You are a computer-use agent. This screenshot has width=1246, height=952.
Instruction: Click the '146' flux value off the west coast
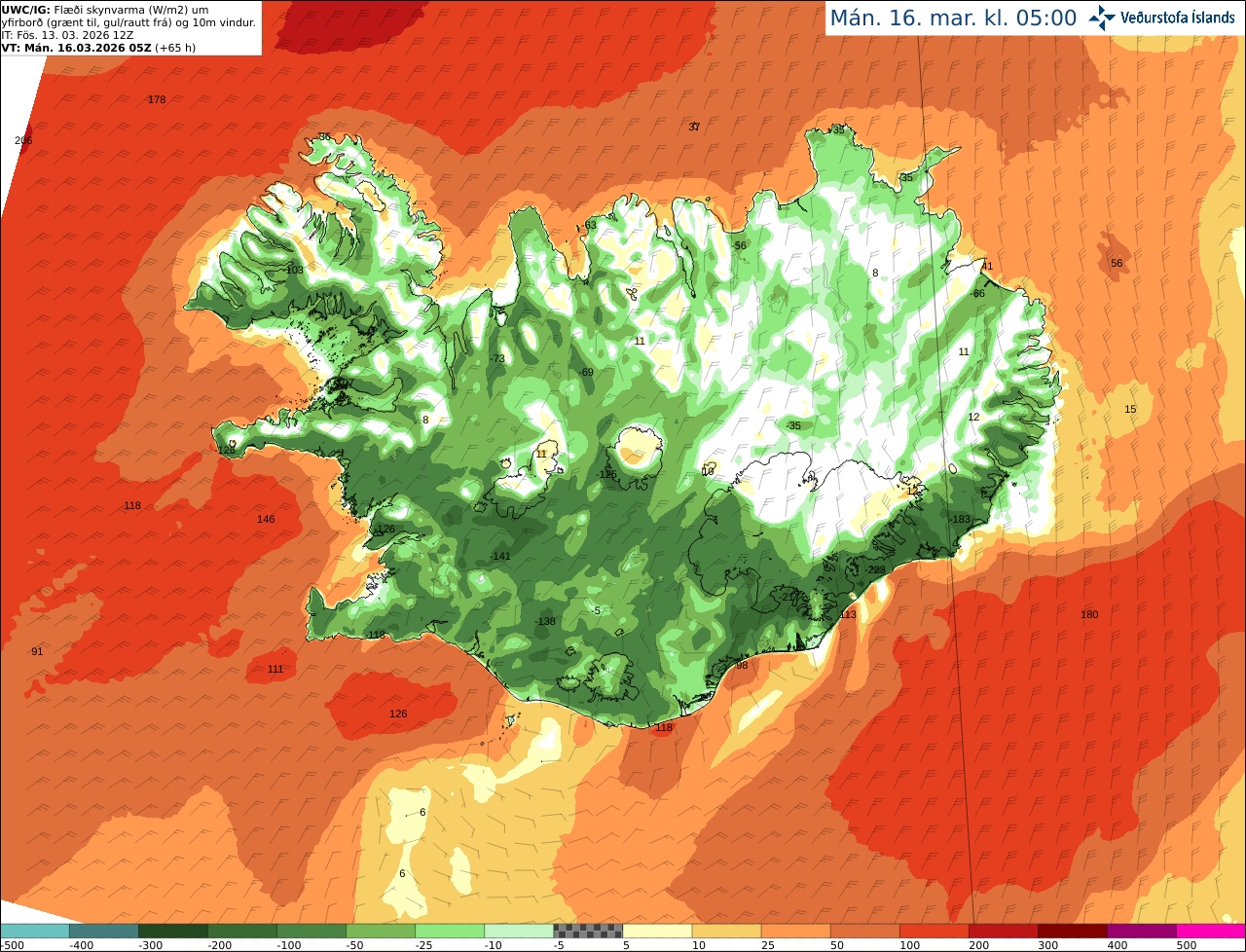tap(266, 519)
